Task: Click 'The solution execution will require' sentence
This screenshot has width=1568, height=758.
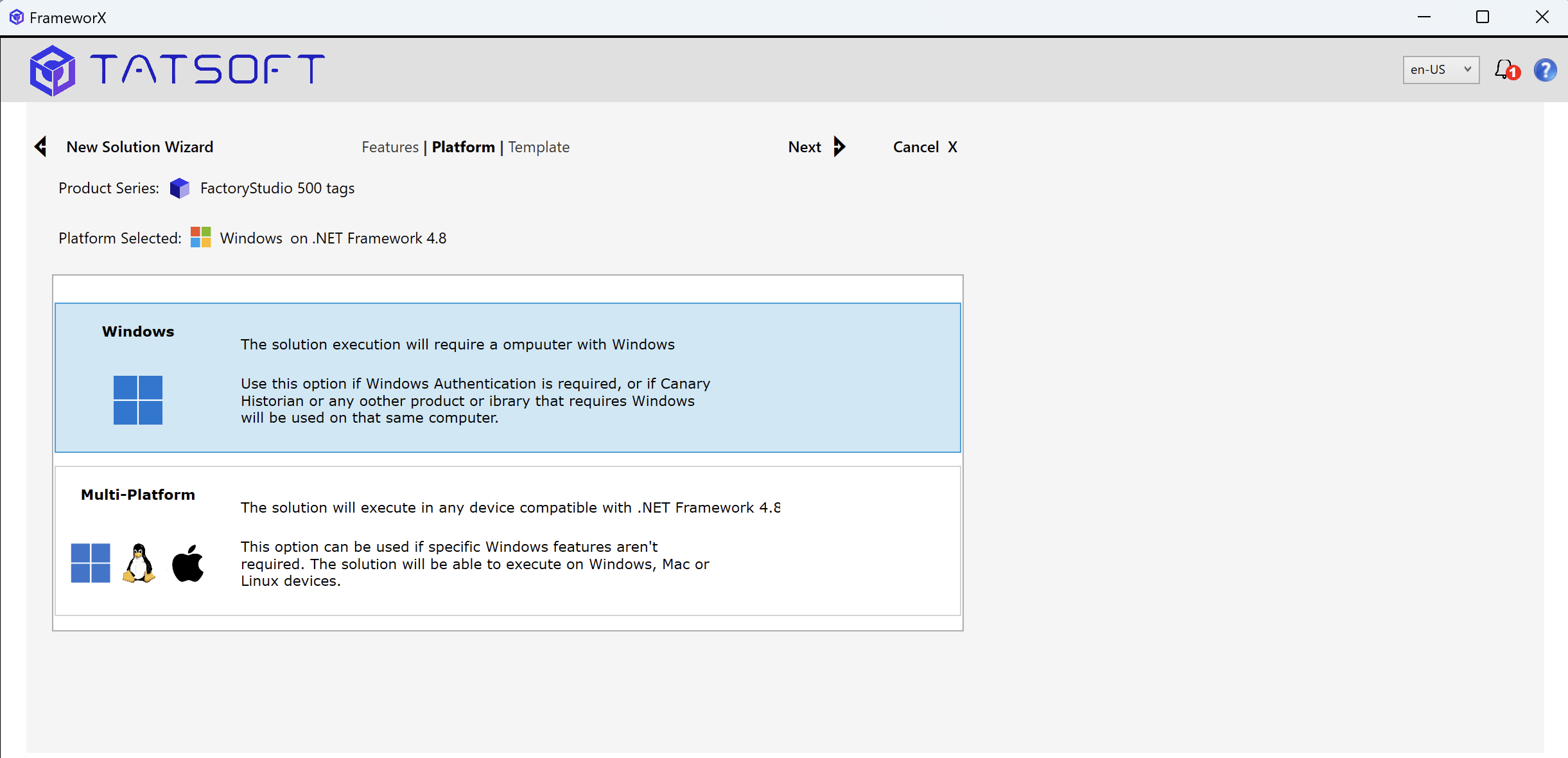Action: click(458, 344)
